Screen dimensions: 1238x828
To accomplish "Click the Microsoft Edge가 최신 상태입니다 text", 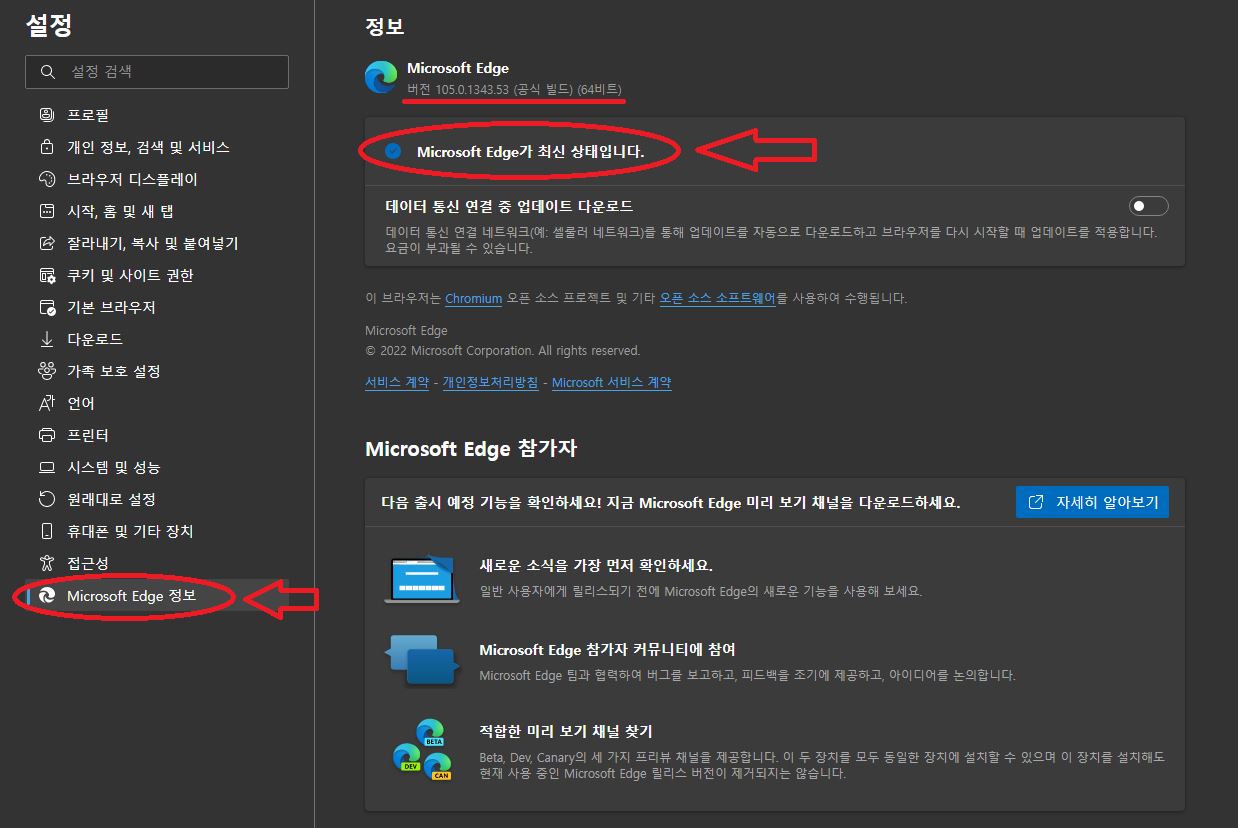I will click(x=530, y=152).
